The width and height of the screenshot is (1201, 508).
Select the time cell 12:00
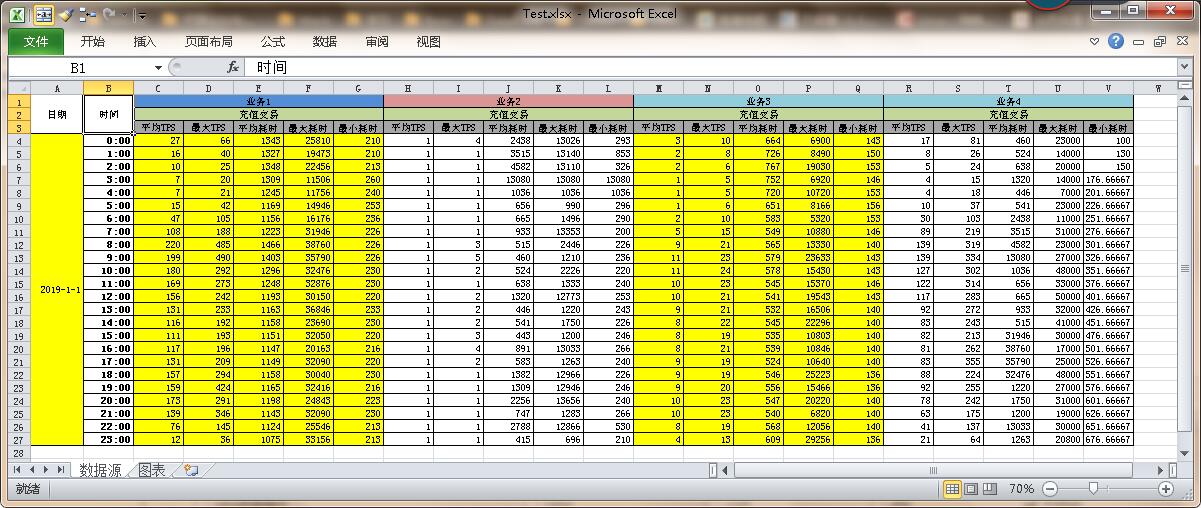tap(109, 297)
